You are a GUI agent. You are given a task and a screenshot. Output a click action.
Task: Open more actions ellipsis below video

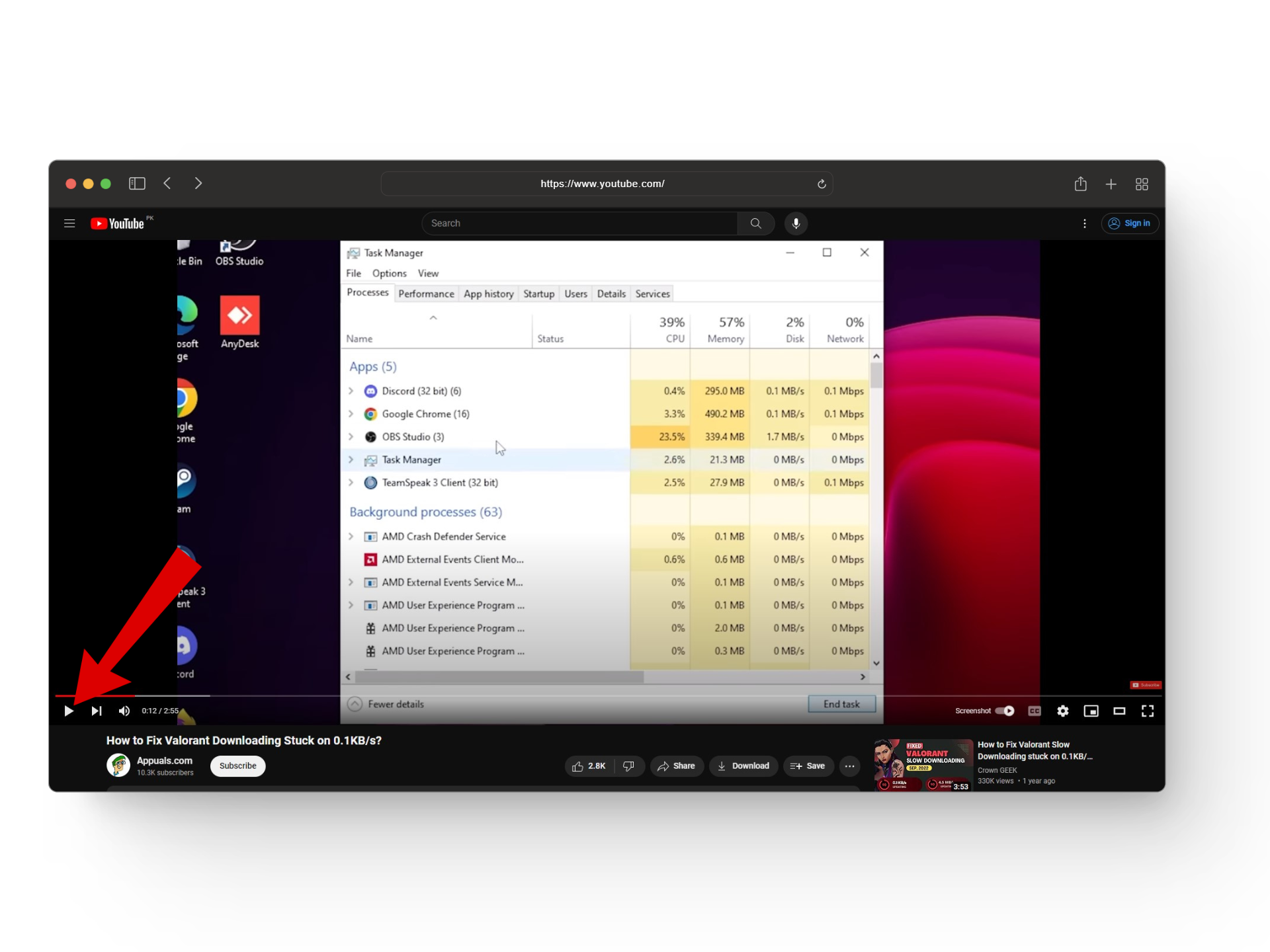coord(849,766)
